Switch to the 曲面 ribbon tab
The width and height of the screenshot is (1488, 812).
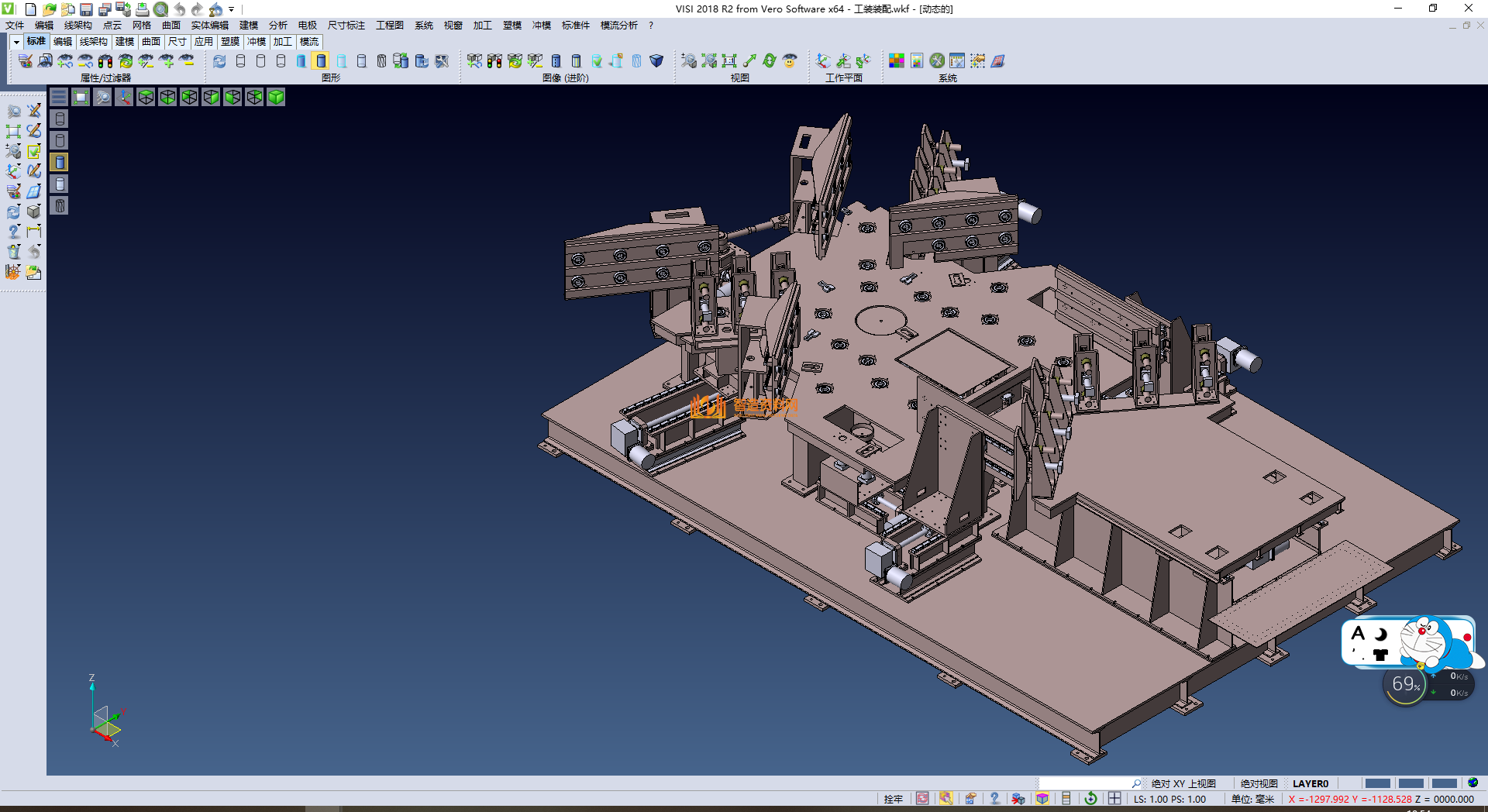(x=151, y=42)
